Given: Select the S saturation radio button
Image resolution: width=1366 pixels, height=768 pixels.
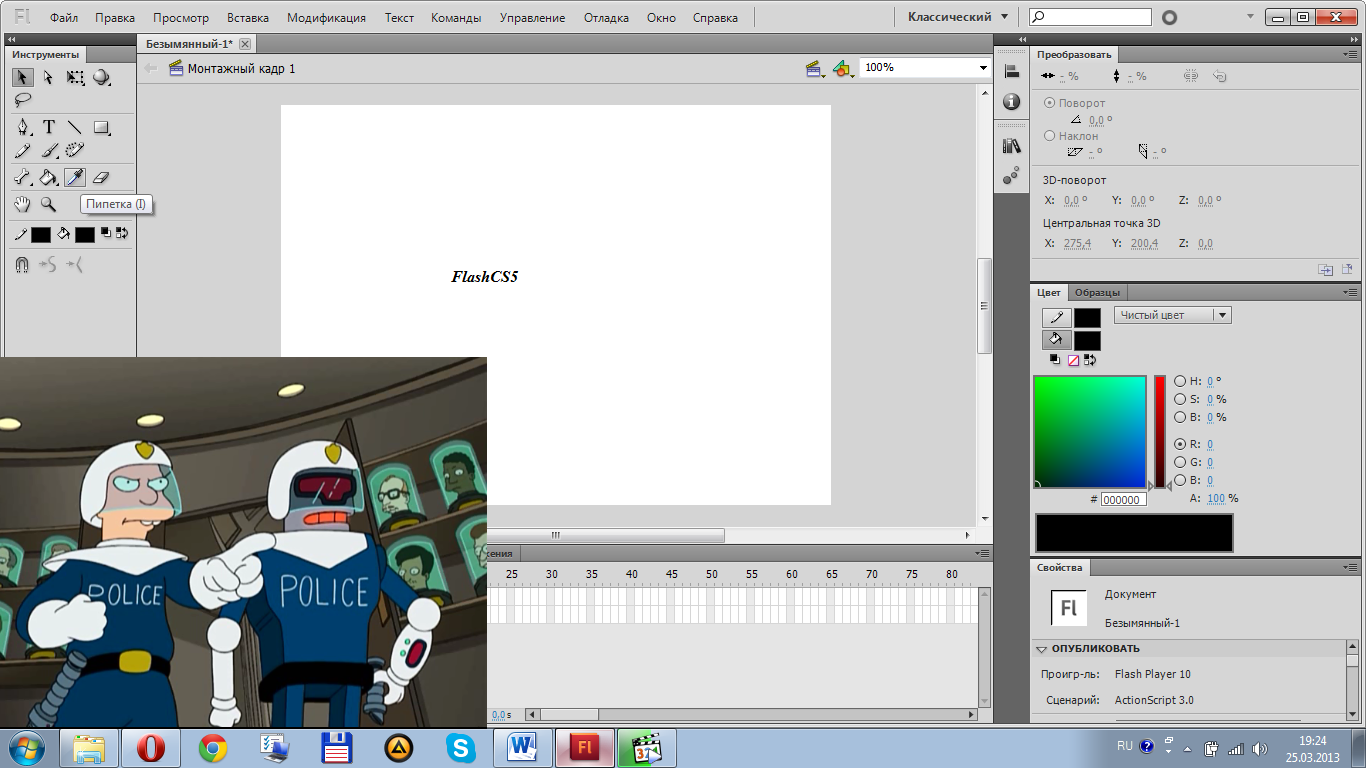Looking at the screenshot, I should pos(1180,399).
